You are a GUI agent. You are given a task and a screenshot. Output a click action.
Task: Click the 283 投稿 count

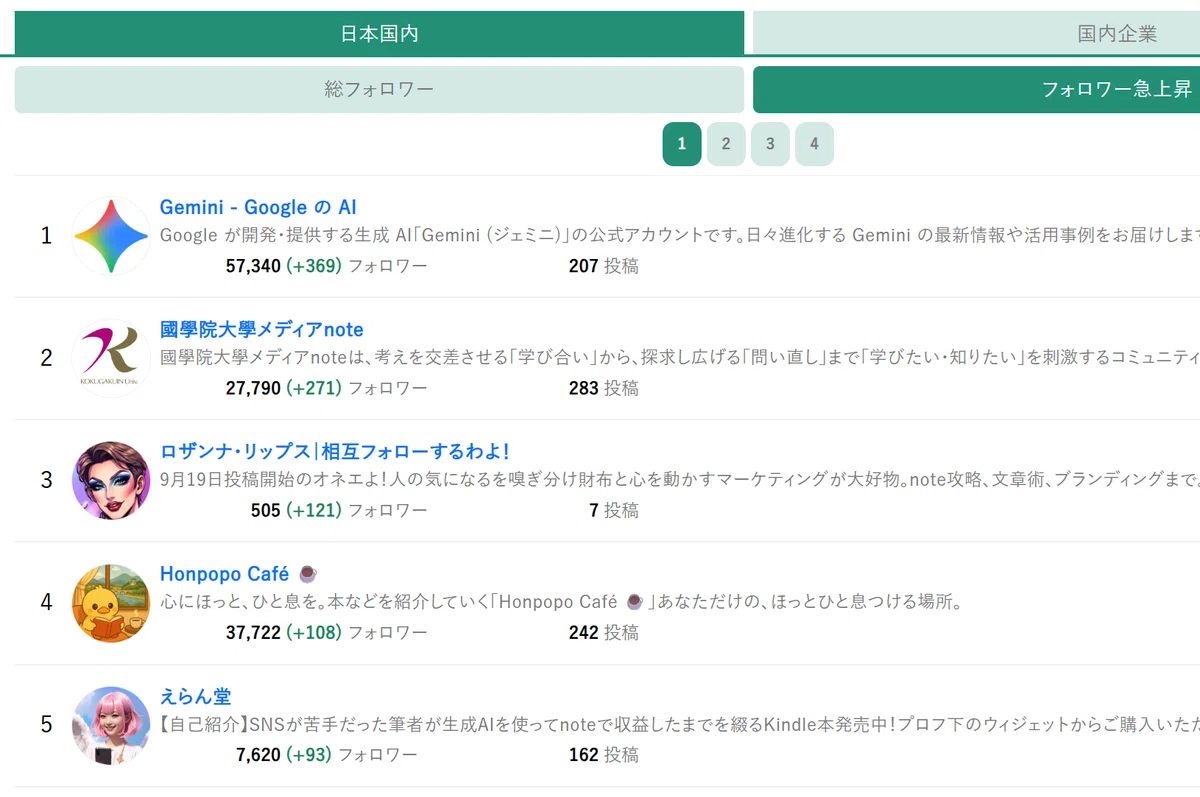[604, 388]
